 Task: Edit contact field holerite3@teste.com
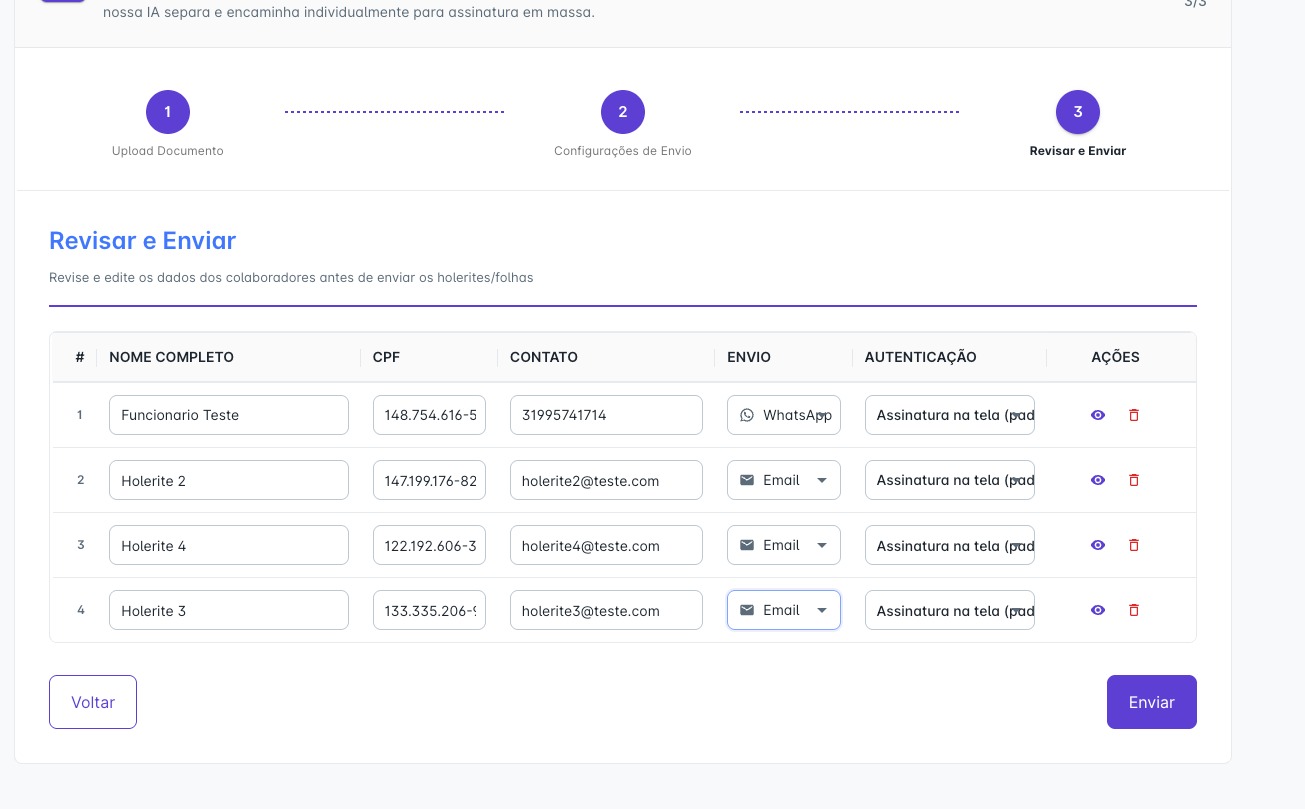coord(606,610)
